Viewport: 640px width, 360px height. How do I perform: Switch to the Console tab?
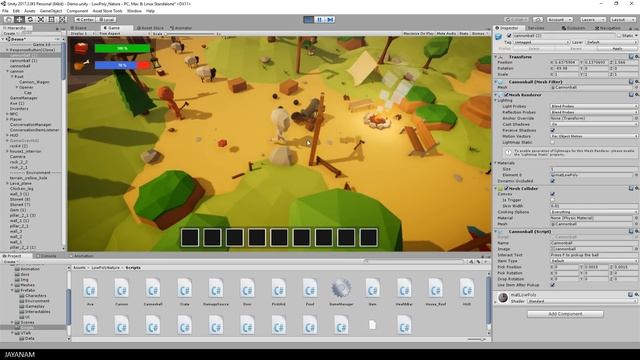tap(48, 256)
